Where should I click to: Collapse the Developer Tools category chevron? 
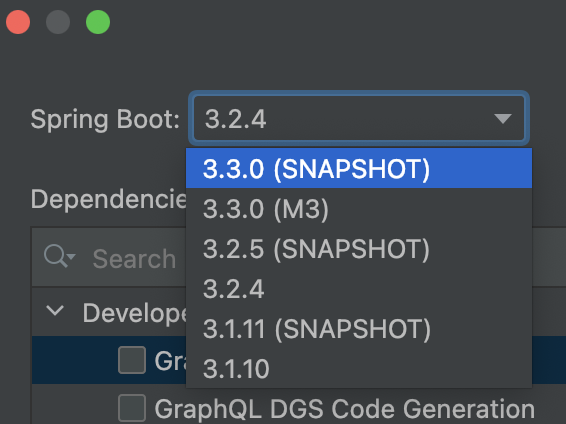[55, 311]
